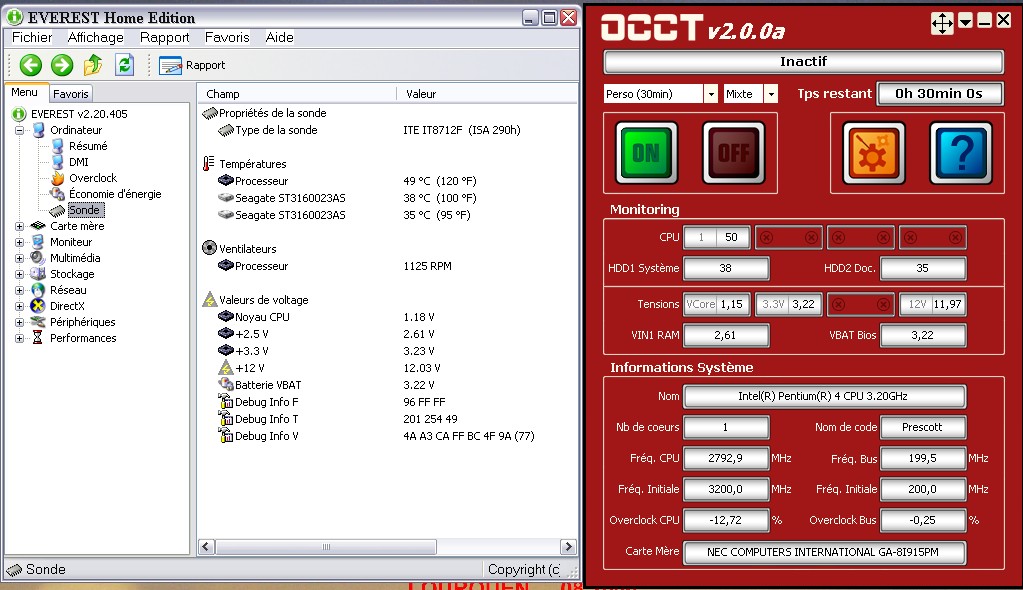Open Overclock flame item

click(93, 178)
